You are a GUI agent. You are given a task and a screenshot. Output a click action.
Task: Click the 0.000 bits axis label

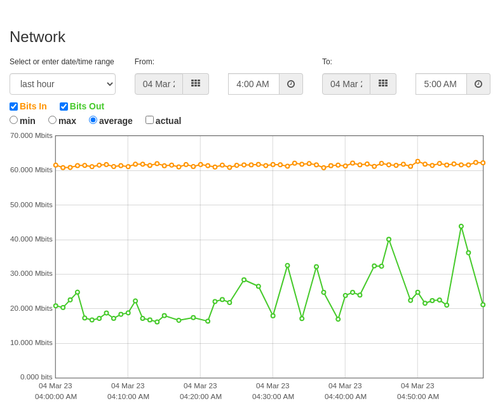point(36,377)
